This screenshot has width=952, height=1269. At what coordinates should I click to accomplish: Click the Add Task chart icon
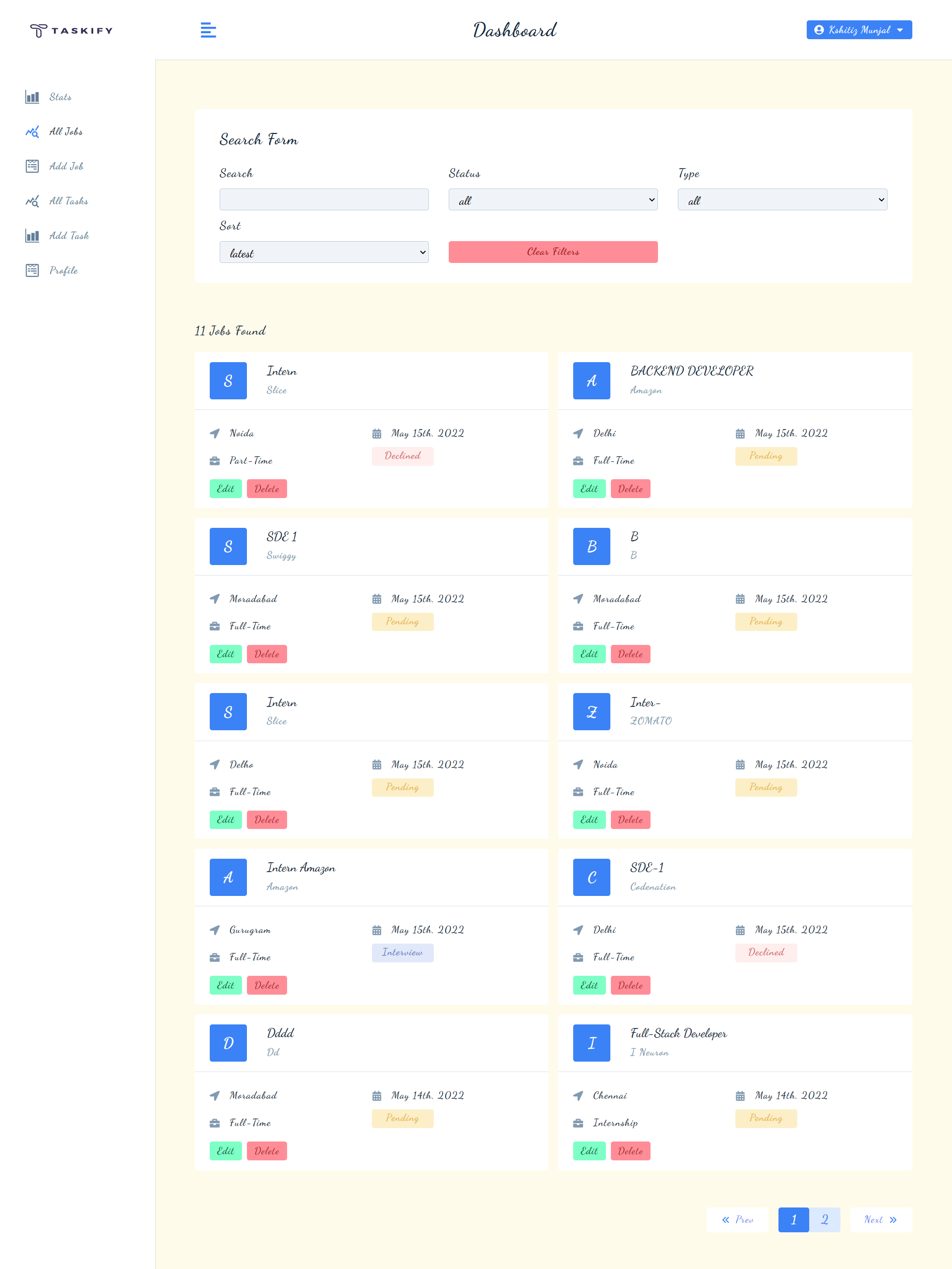33,235
